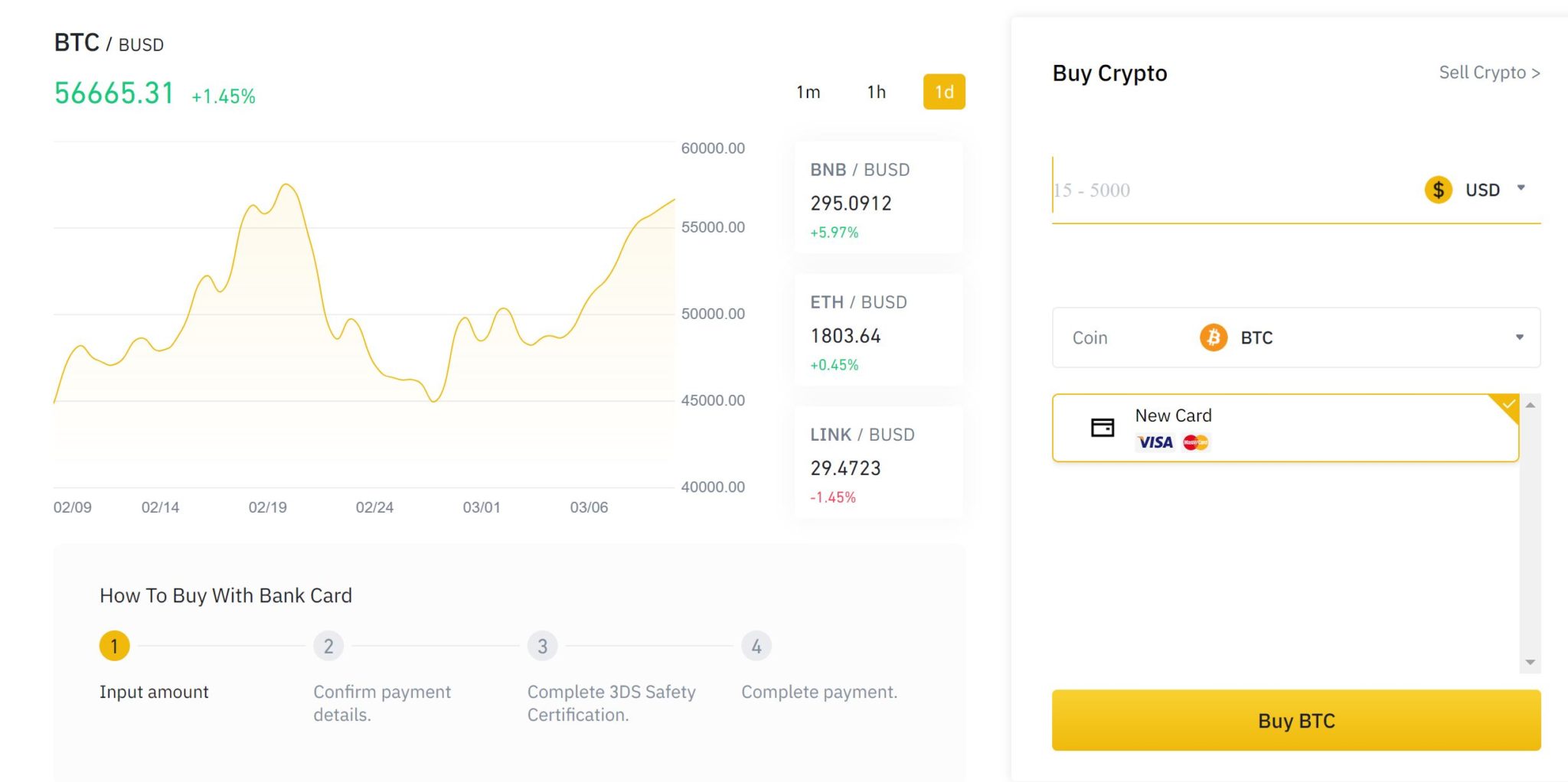The height and width of the screenshot is (782, 1568).
Task: Select the Bitcoin icon in the Coin row
Action: [1212, 337]
